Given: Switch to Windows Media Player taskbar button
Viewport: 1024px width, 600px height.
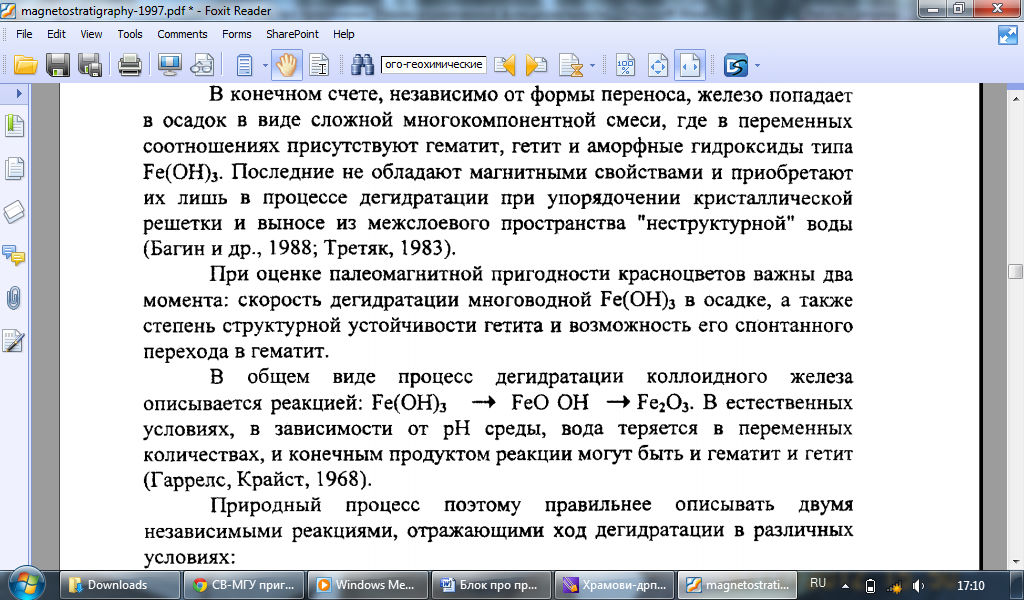Looking at the screenshot, I should tap(368, 585).
